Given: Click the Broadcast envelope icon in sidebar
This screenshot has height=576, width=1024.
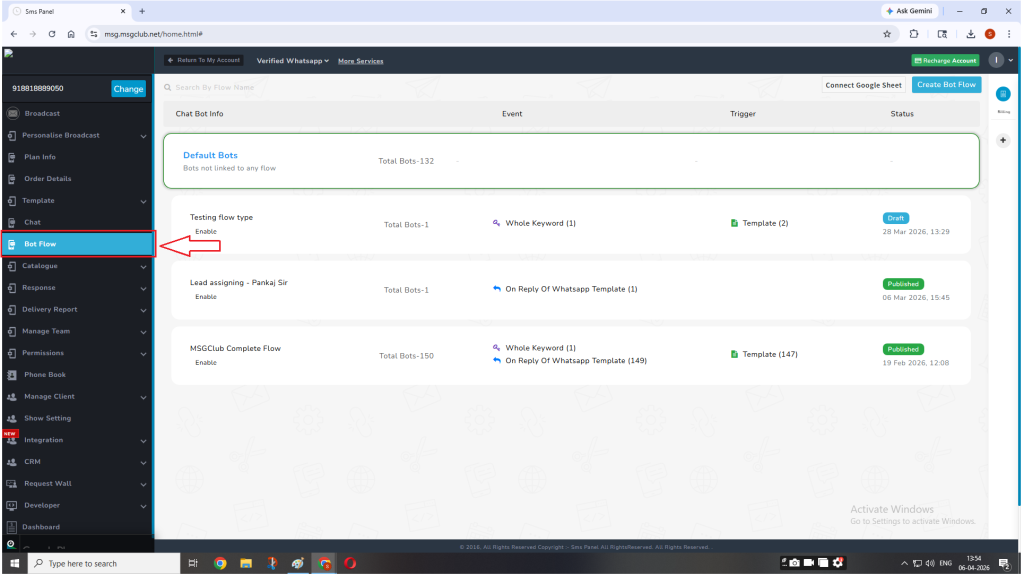Looking at the screenshot, I should pos(12,114).
